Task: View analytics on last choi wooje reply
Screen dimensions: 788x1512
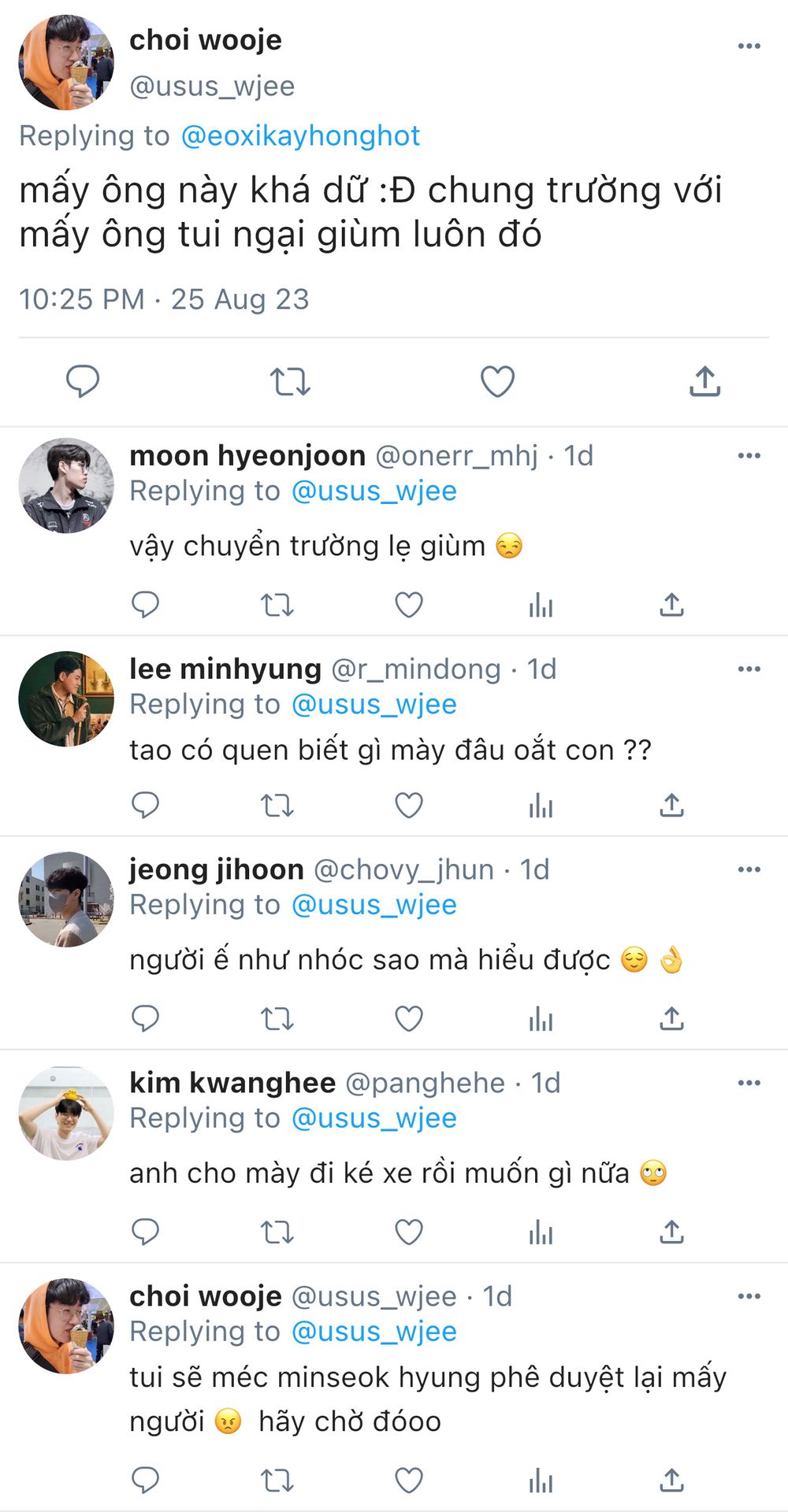Action: point(541,1480)
